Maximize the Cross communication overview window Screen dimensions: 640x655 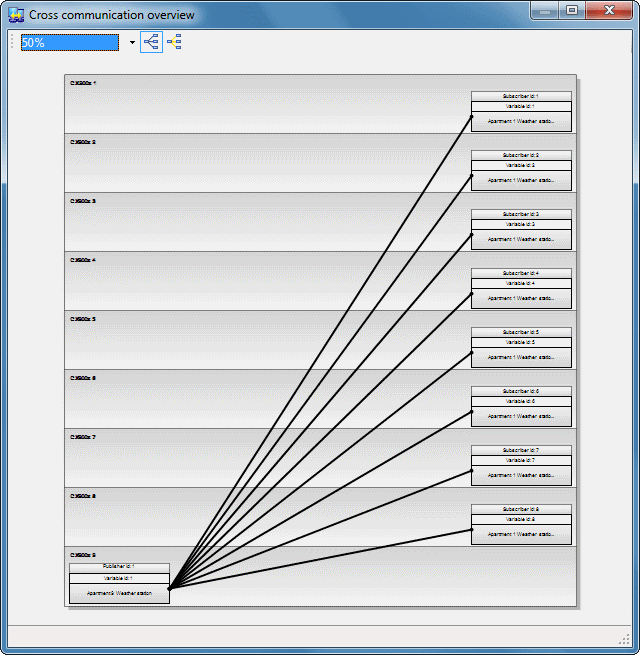pyautogui.click(x=572, y=10)
